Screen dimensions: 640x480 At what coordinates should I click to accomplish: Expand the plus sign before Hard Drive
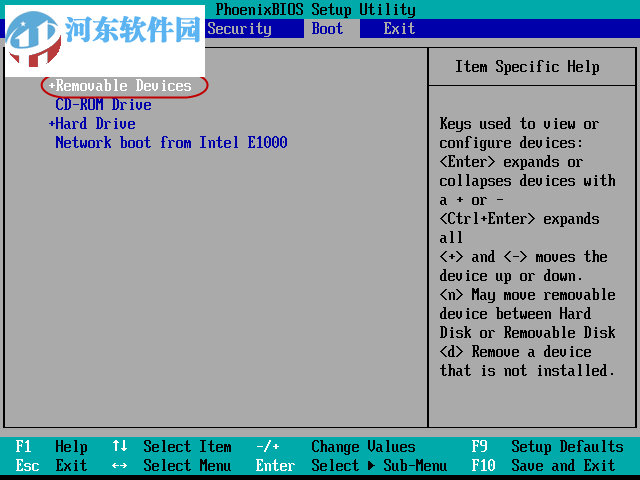(x=51, y=123)
